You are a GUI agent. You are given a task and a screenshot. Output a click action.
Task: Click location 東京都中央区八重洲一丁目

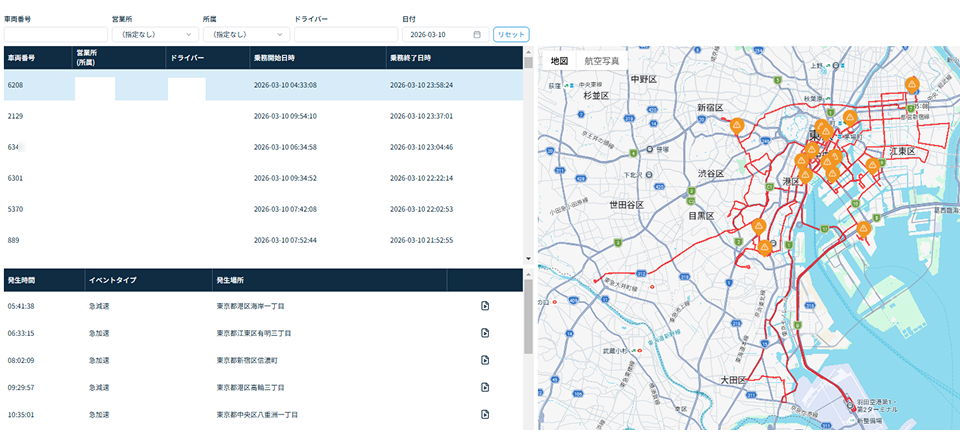point(257,414)
